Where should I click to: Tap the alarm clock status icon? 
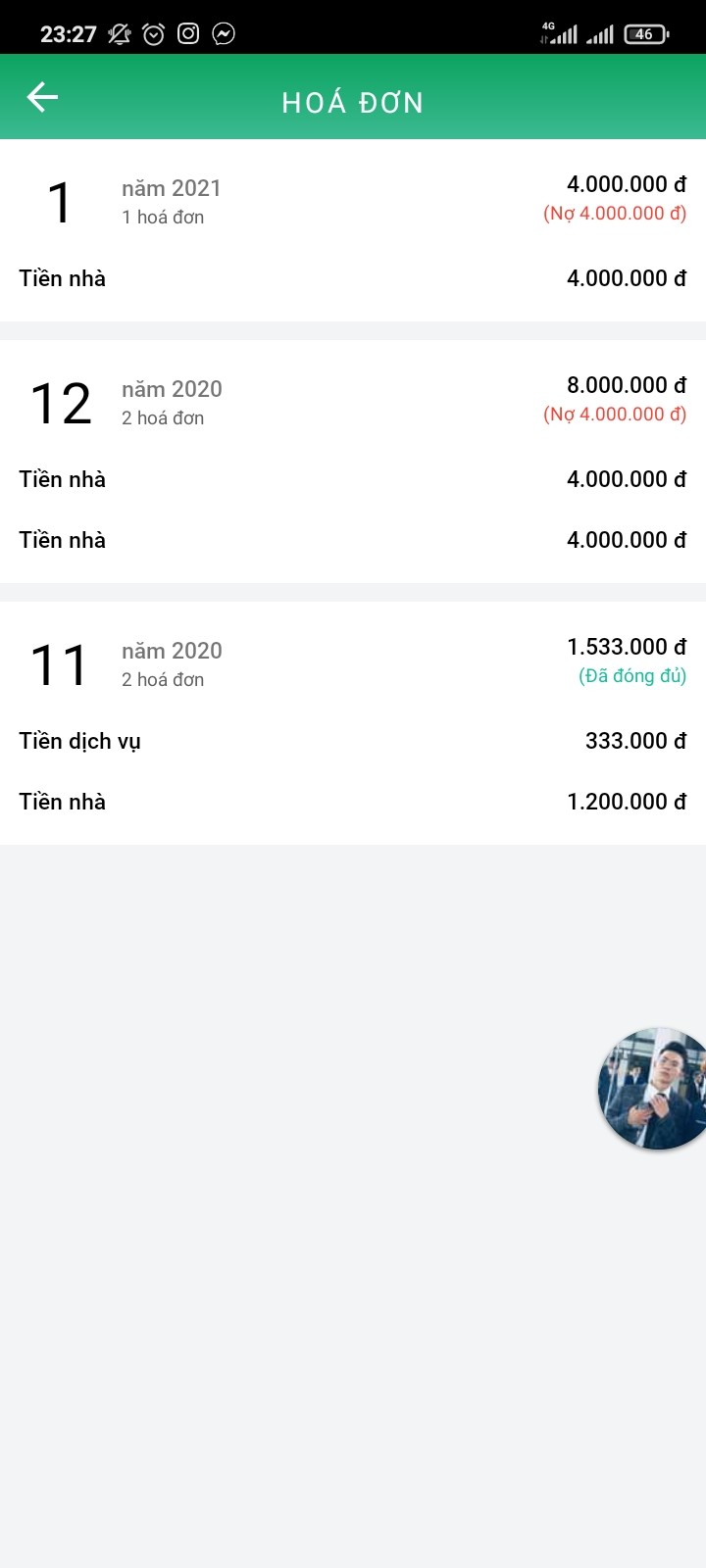click(x=154, y=34)
